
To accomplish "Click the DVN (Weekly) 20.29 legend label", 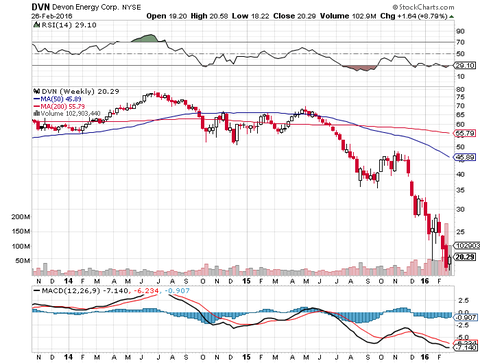I will [x=80, y=91].
